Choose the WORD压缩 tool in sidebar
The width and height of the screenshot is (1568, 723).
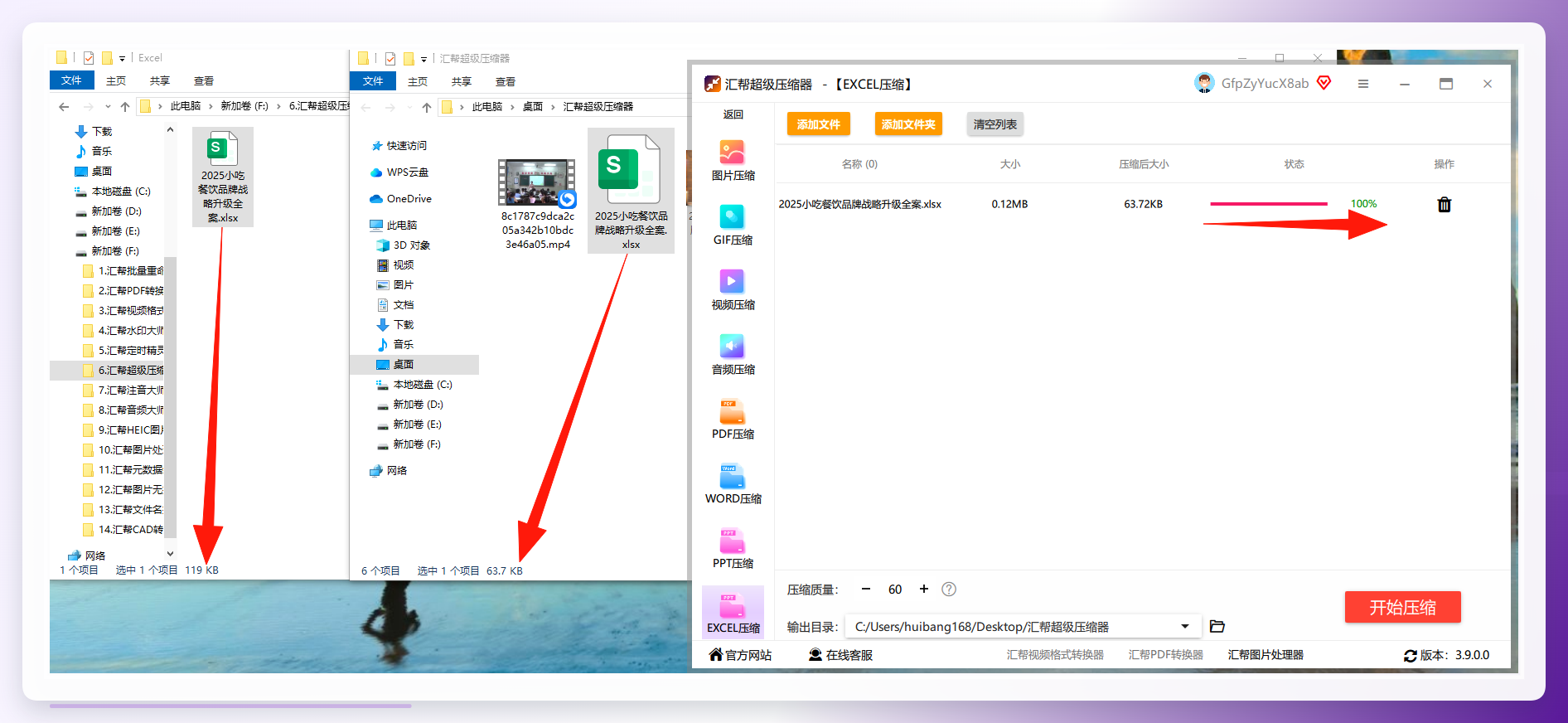point(733,483)
